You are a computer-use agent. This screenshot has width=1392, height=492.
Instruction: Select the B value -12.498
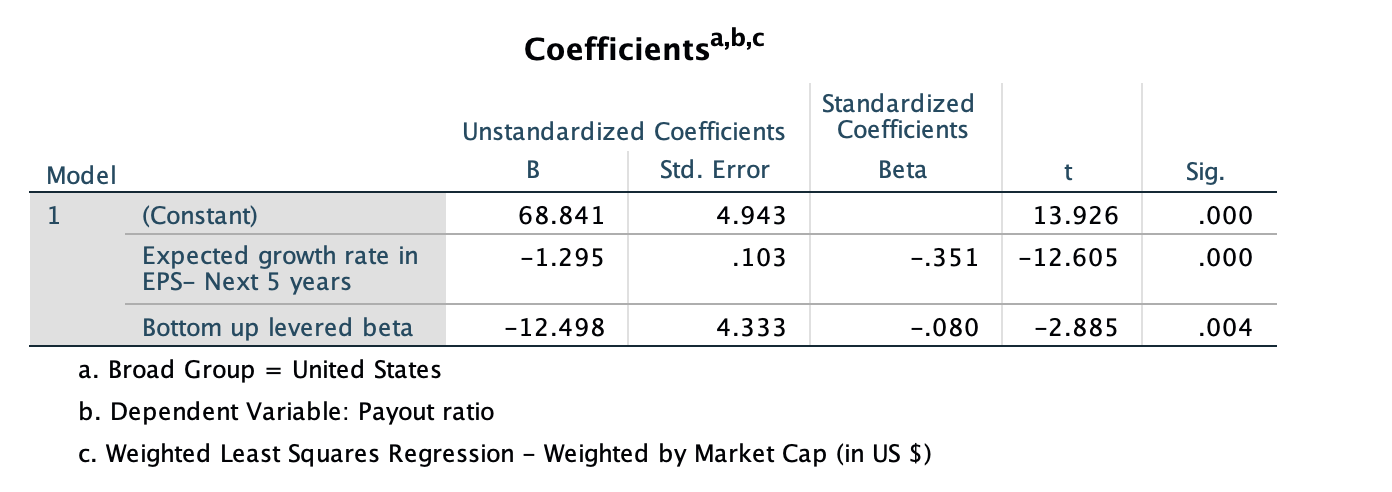pos(561,327)
